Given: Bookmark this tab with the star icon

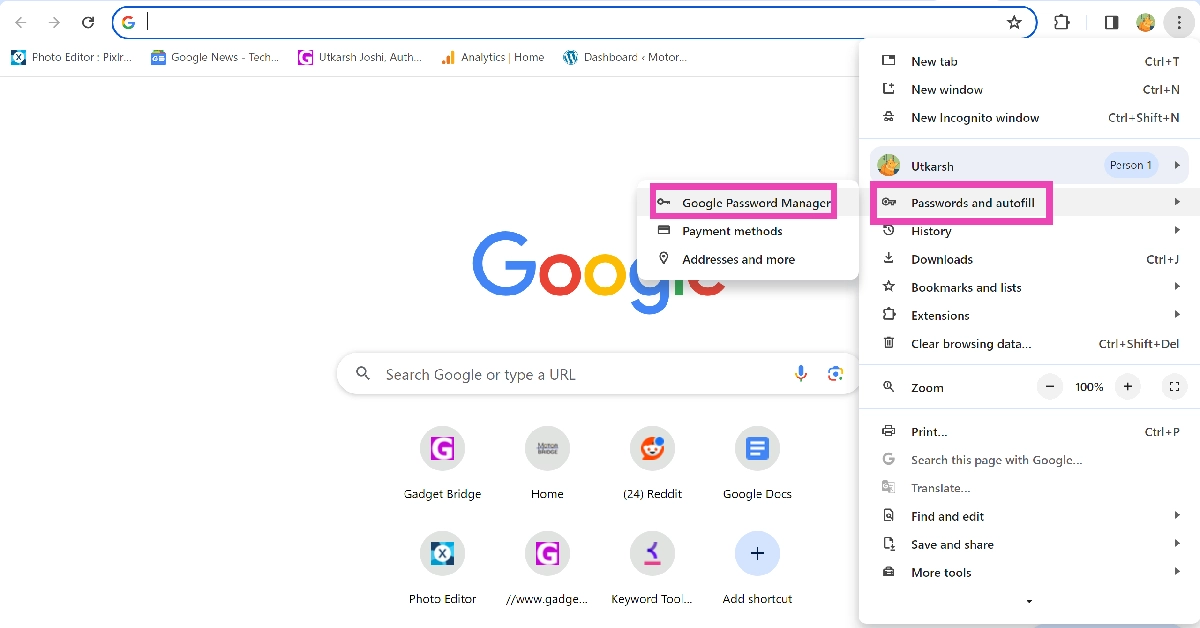Looking at the screenshot, I should 1014,22.
